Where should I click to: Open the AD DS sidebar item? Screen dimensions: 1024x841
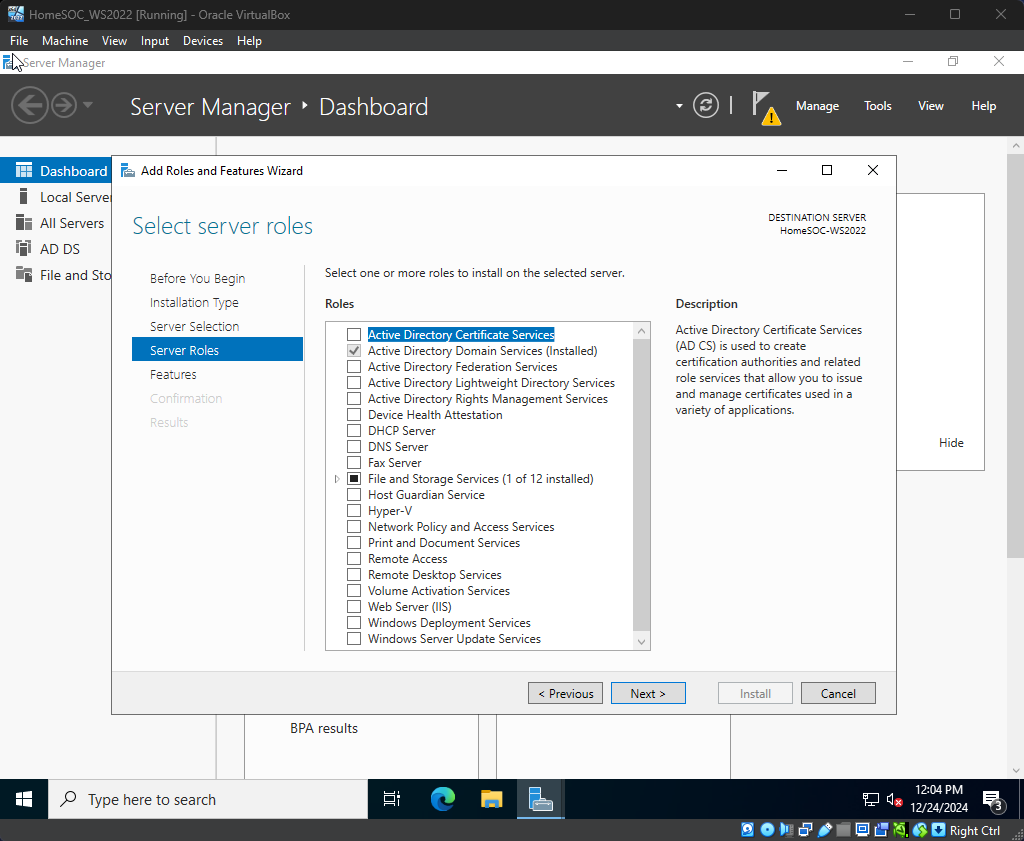point(59,249)
